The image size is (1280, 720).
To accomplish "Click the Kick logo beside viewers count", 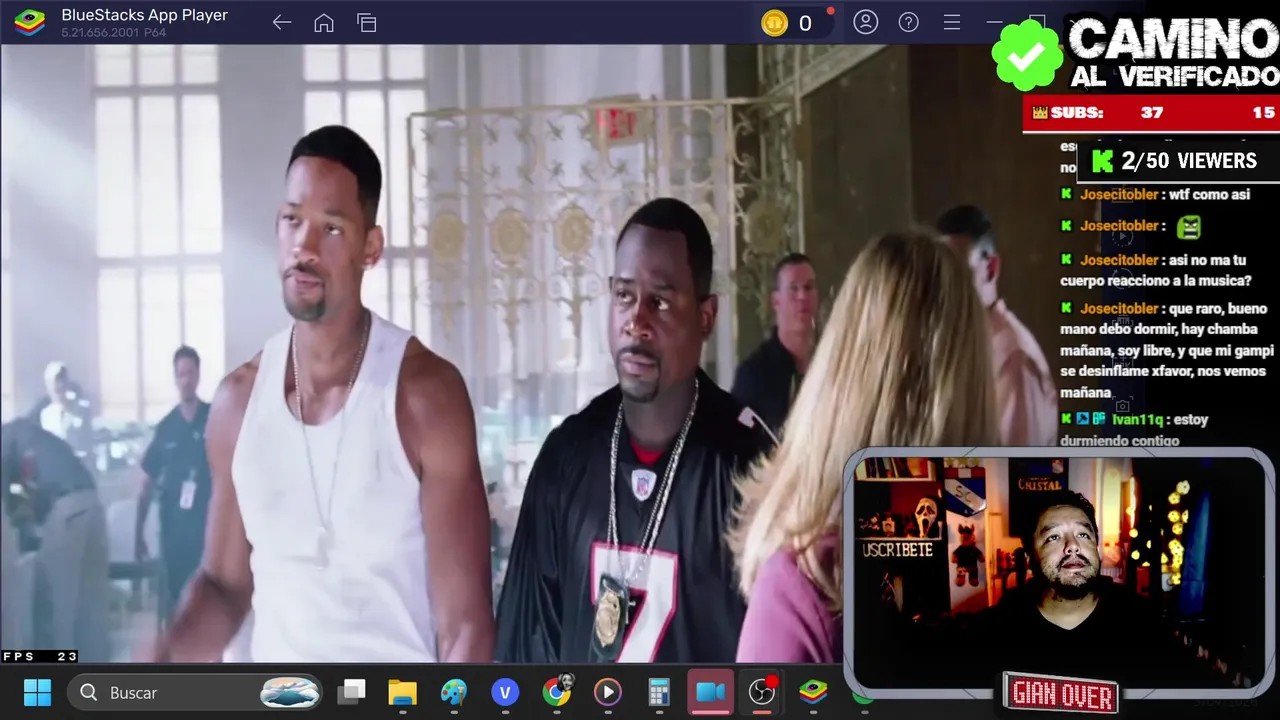I will [1102, 161].
